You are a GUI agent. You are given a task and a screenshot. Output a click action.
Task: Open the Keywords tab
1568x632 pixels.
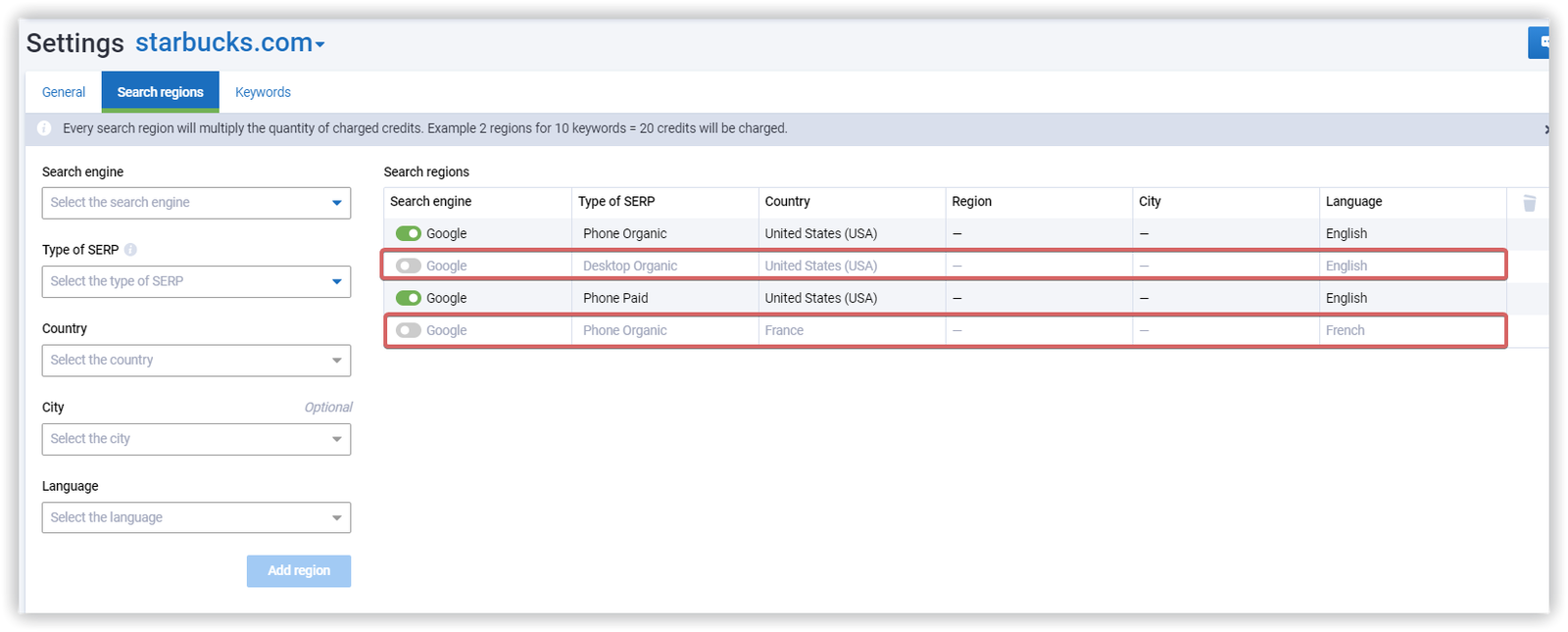pyautogui.click(x=263, y=92)
